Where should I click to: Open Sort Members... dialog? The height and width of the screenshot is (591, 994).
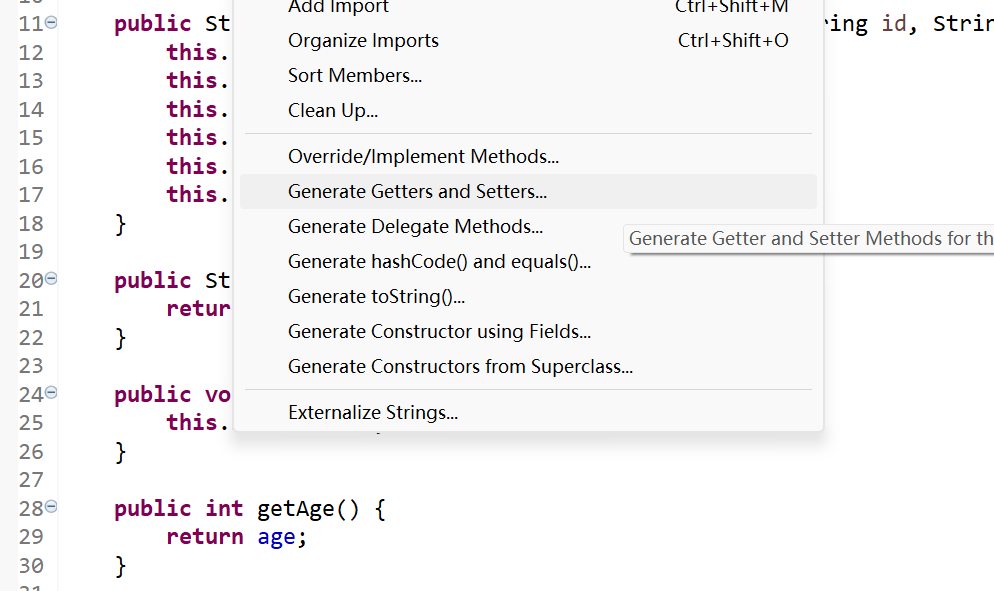pos(355,75)
